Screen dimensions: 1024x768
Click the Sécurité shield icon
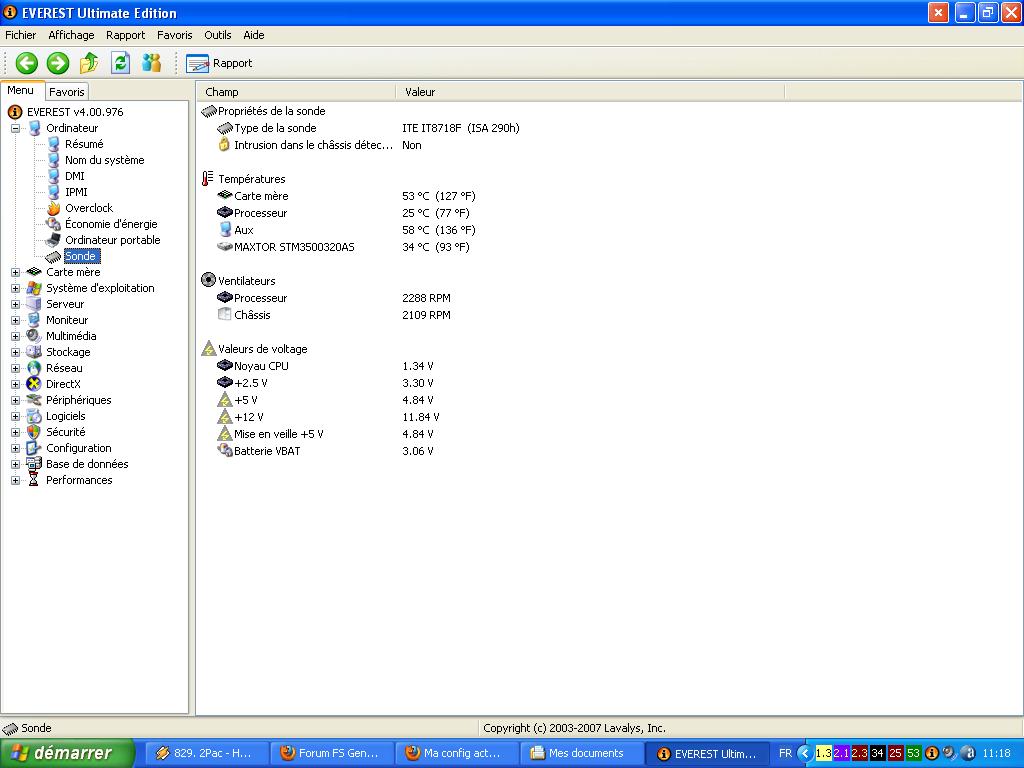(x=34, y=432)
